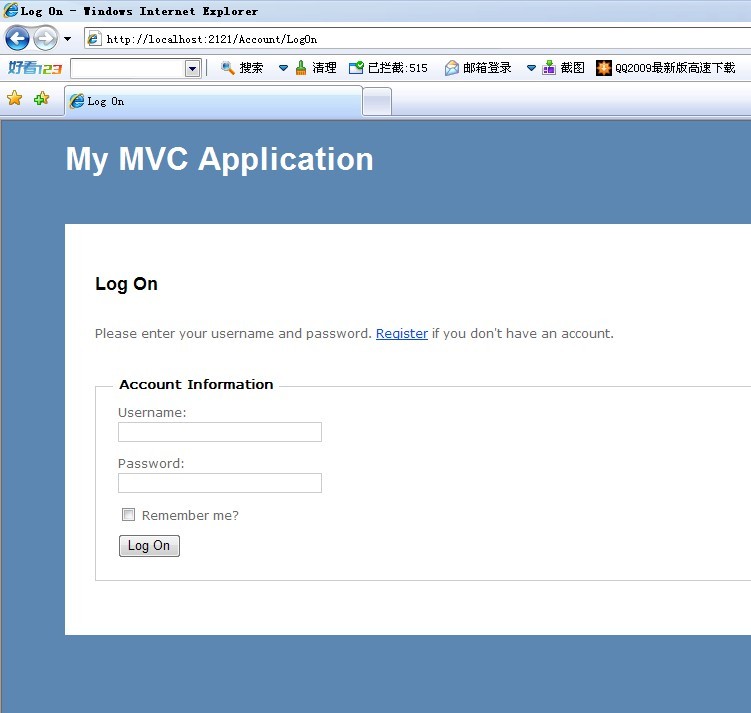This screenshot has width=751, height=713.
Task: Tick the Remember me checkbox
Action: click(128, 515)
